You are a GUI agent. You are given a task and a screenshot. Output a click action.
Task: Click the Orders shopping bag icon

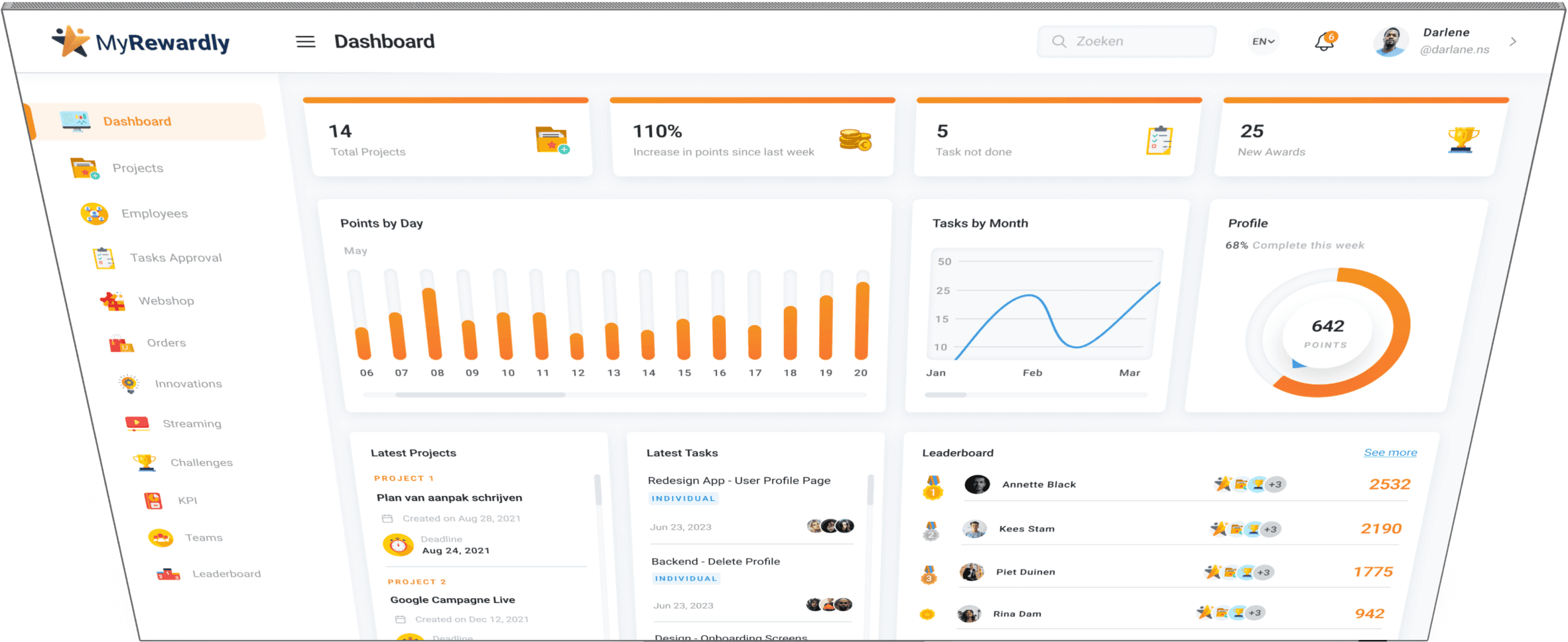point(121,344)
